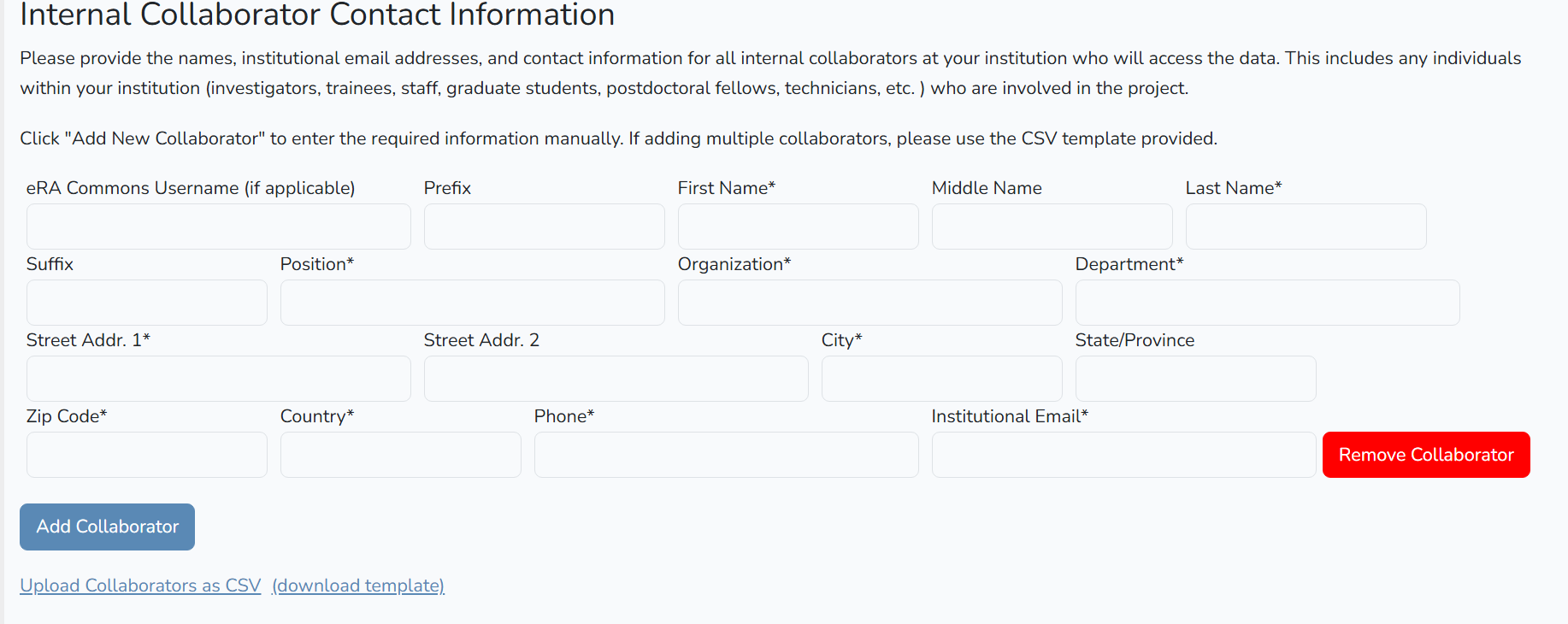Click into the First Name field

pyautogui.click(x=798, y=227)
